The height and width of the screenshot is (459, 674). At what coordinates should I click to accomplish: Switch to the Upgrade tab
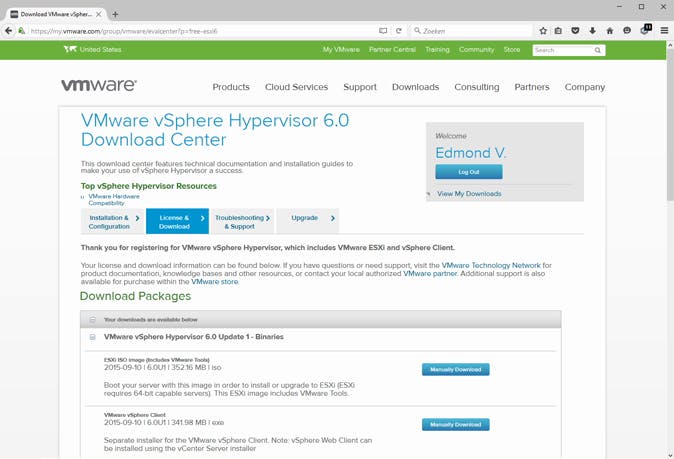308,221
